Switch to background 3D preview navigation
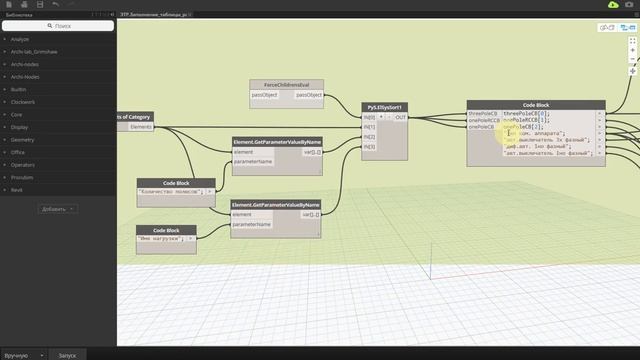The height and width of the screenshot is (360, 640). point(607,28)
